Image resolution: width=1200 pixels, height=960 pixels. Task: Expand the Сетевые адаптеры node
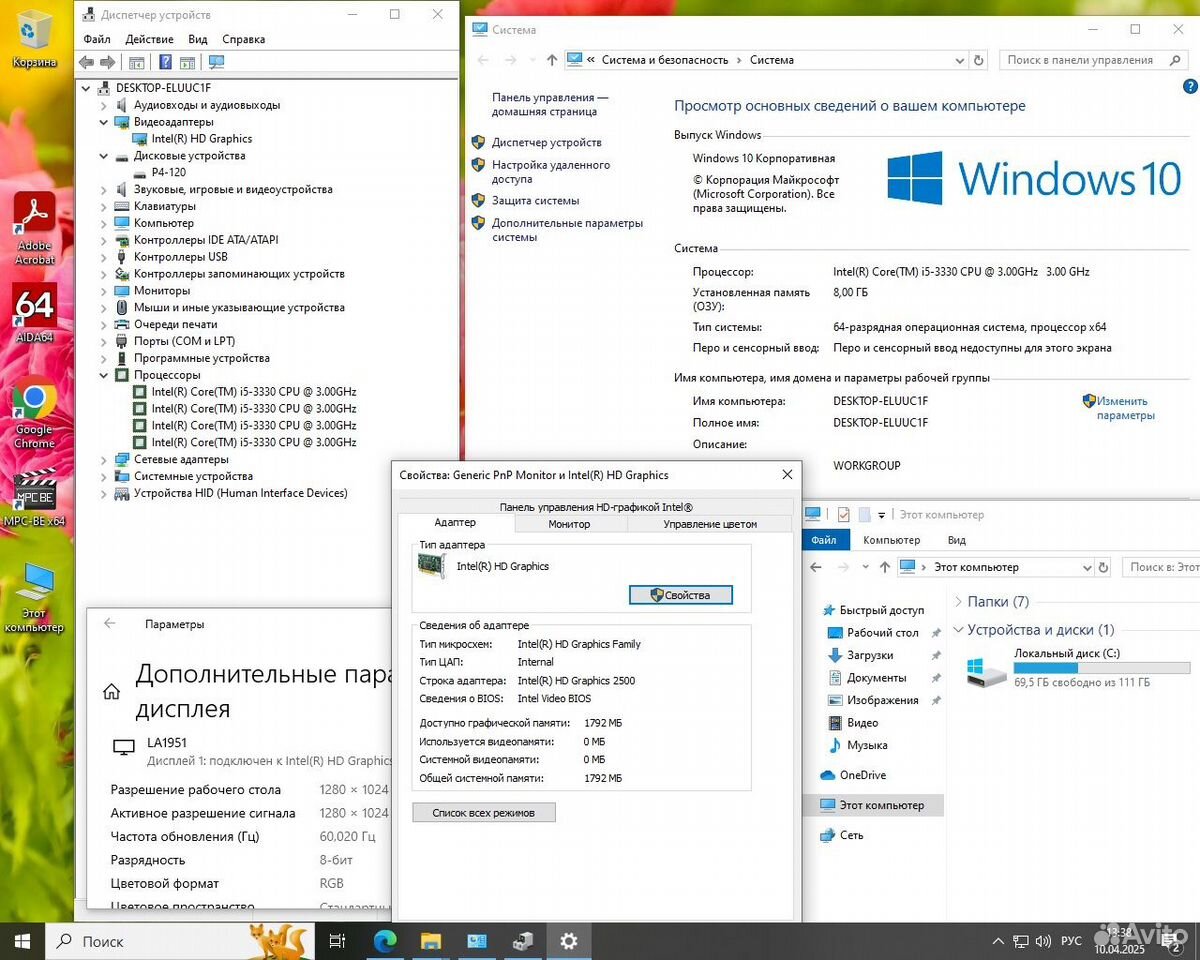104,459
